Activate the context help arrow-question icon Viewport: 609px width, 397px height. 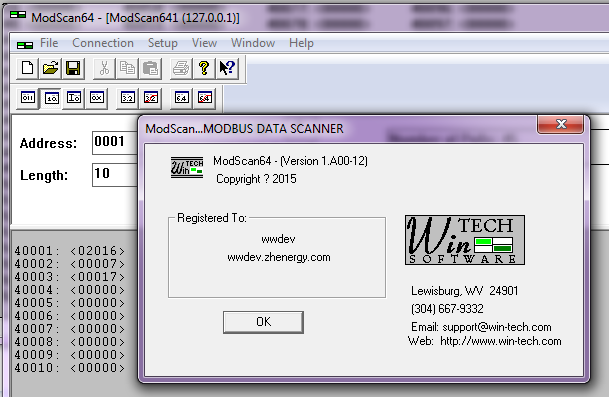(227, 68)
